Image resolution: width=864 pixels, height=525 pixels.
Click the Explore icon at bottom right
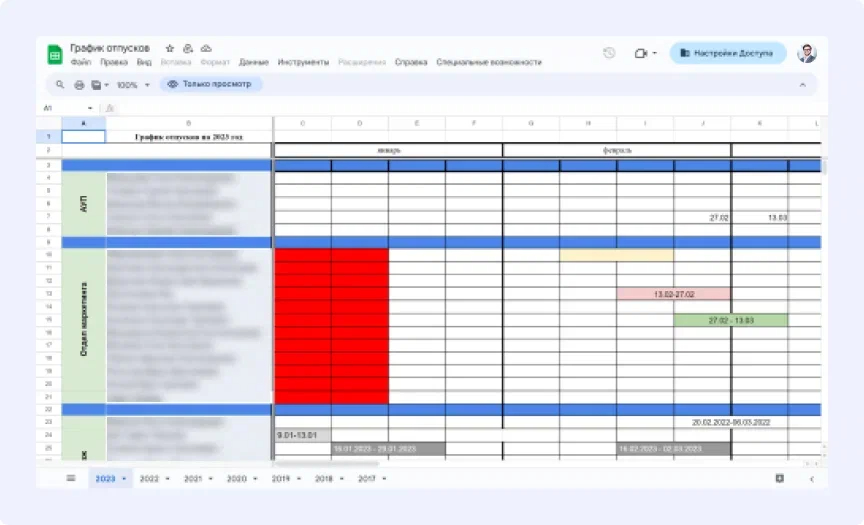click(x=780, y=478)
